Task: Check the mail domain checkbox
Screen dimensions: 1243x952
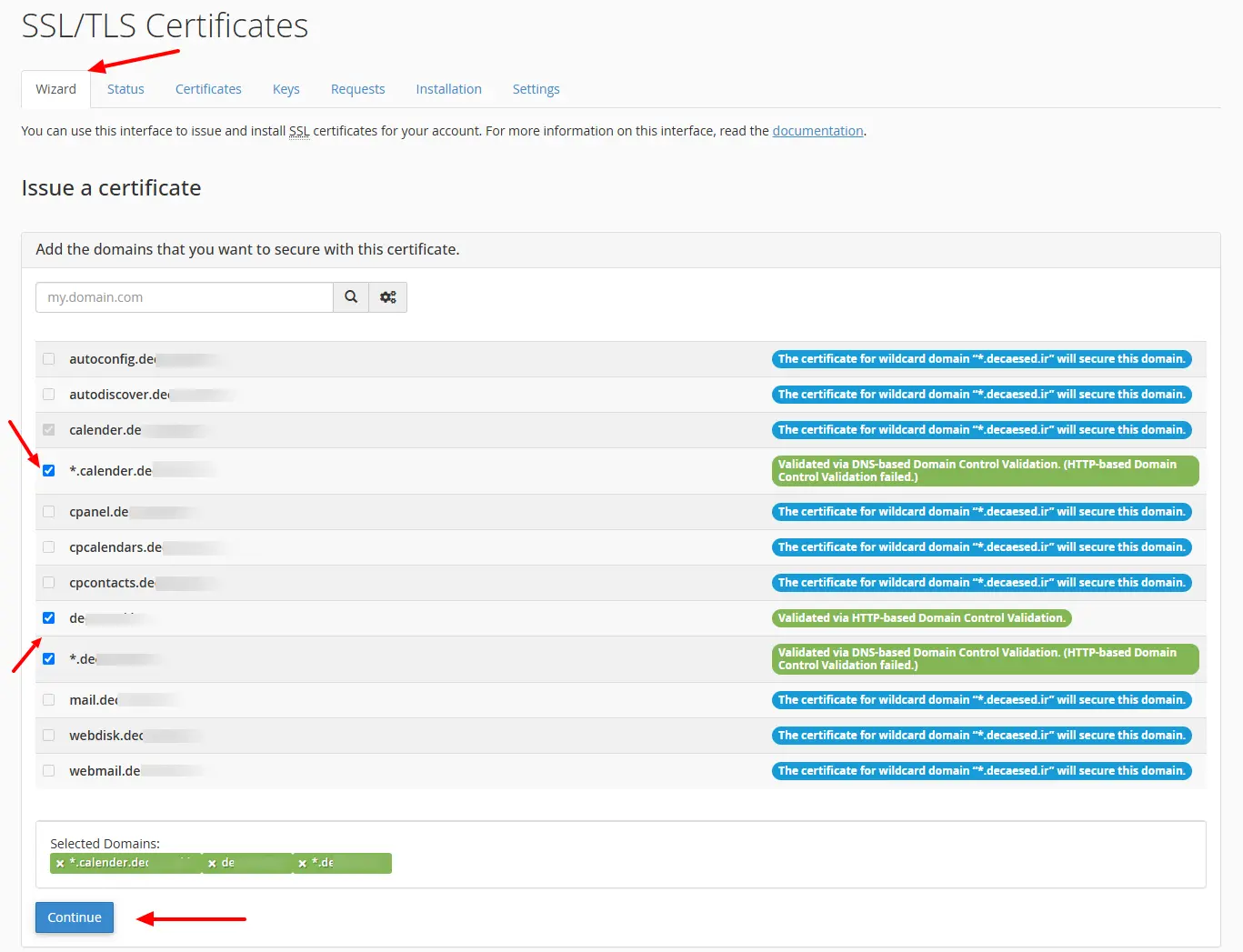Action: point(49,700)
